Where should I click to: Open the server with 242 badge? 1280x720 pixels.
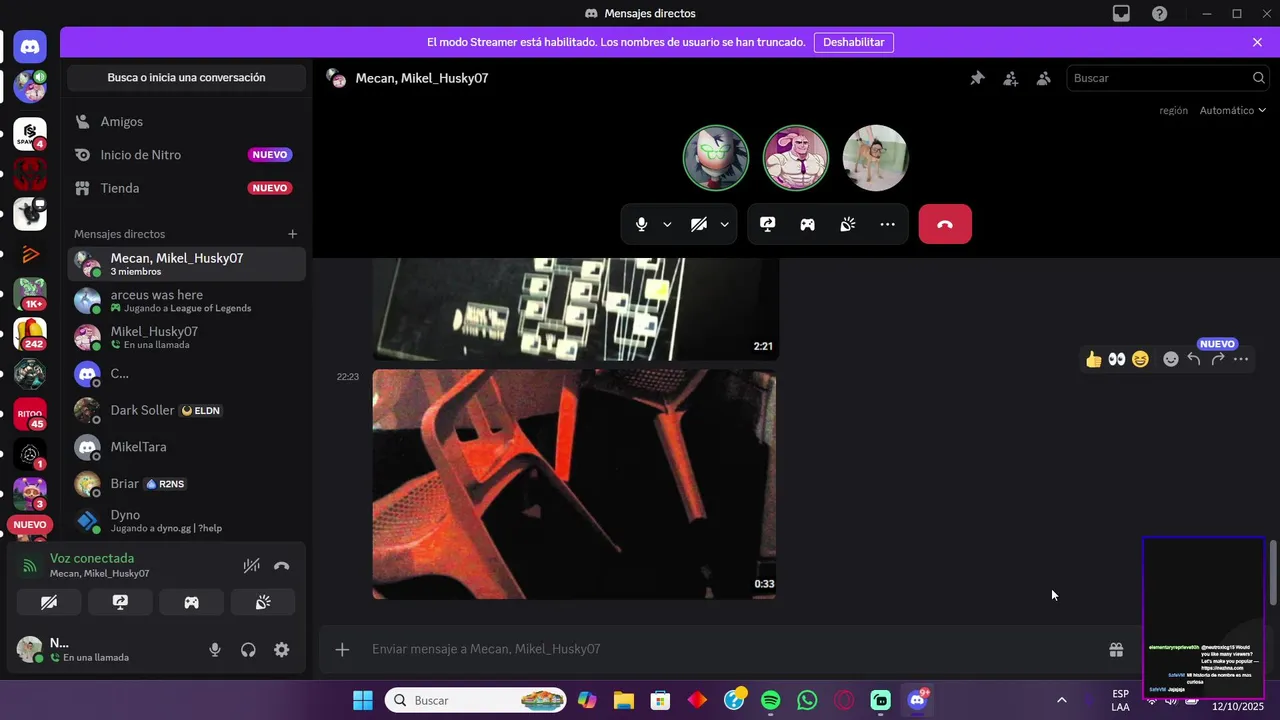(30, 333)
